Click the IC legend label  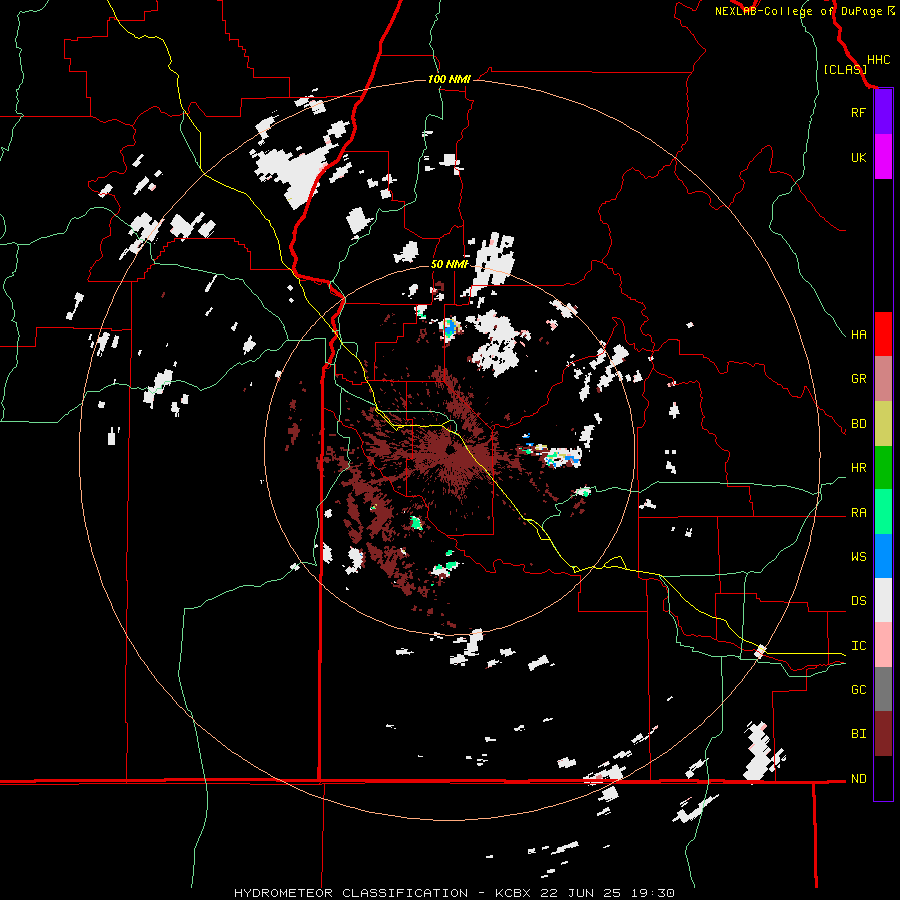[x=858, y=646]
